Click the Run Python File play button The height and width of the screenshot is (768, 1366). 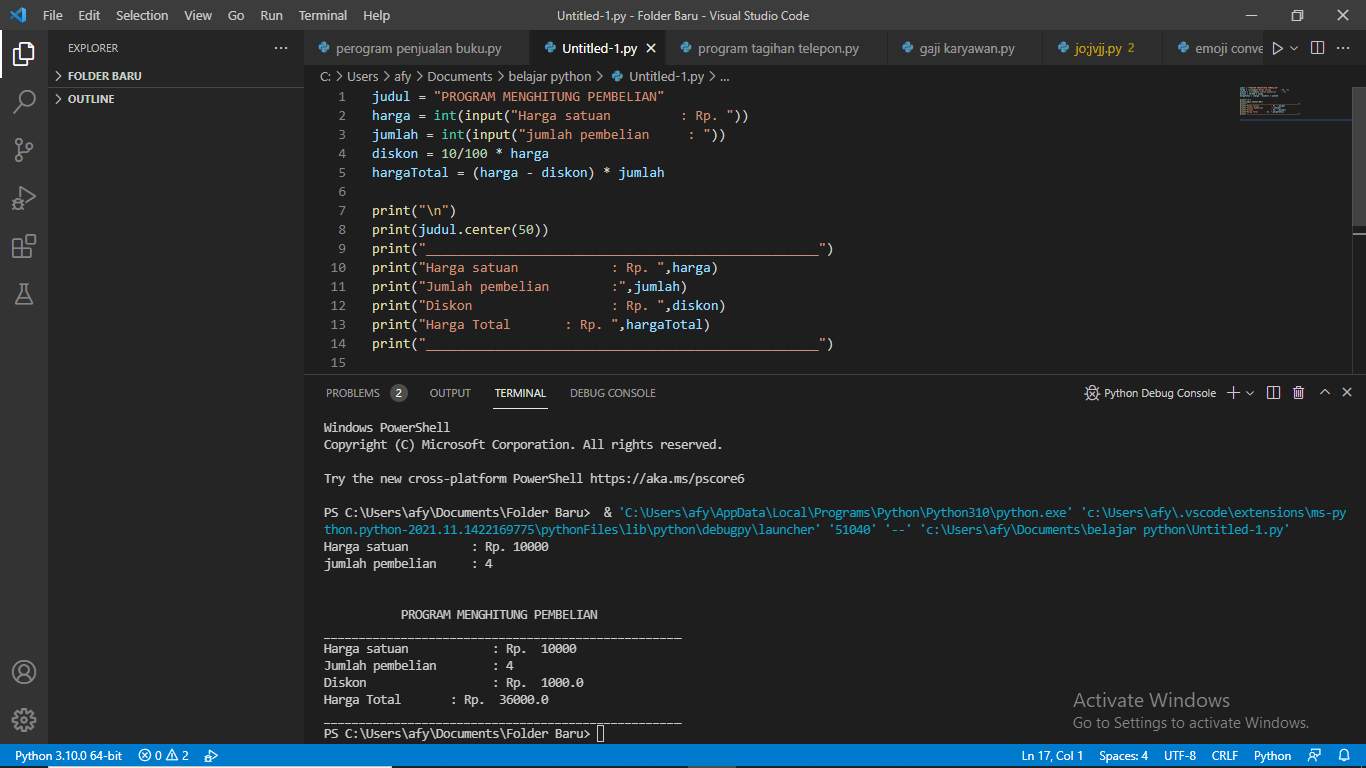coord(1277,48)
